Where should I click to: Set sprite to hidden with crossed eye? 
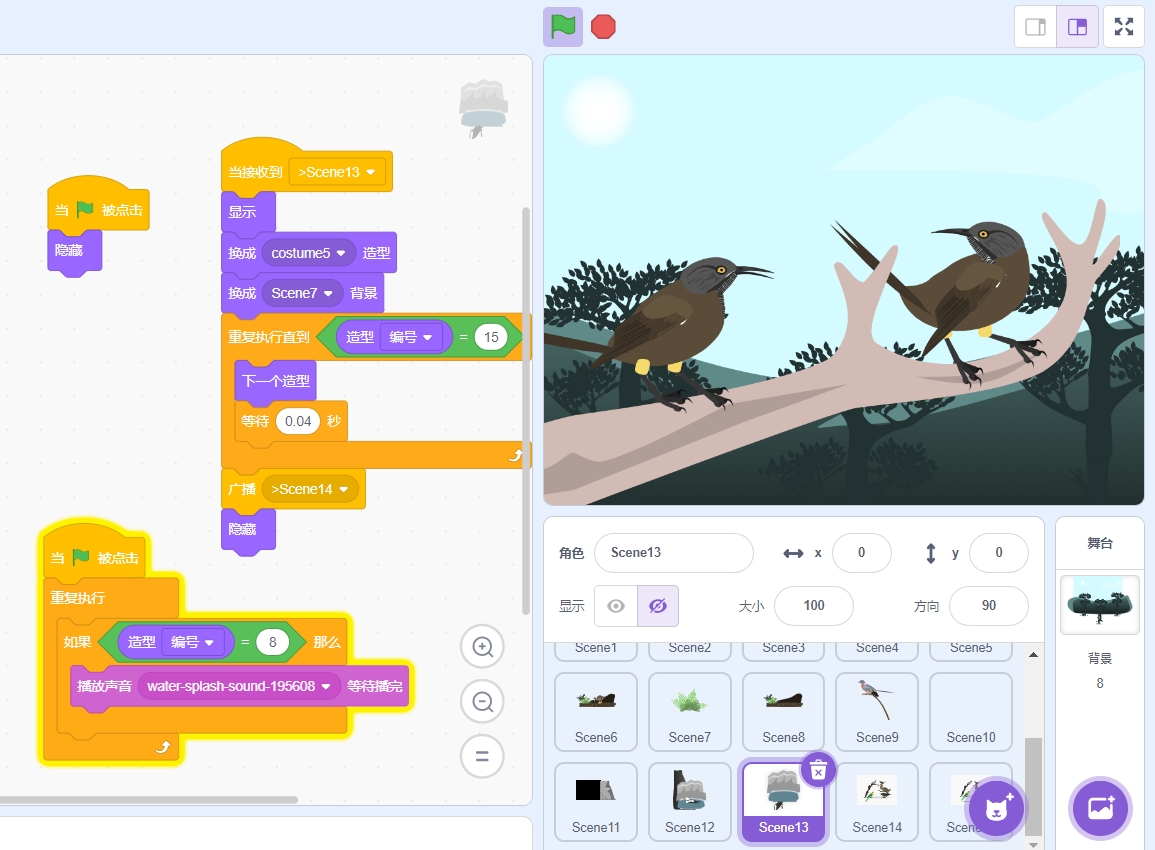[x=657, y=606]
